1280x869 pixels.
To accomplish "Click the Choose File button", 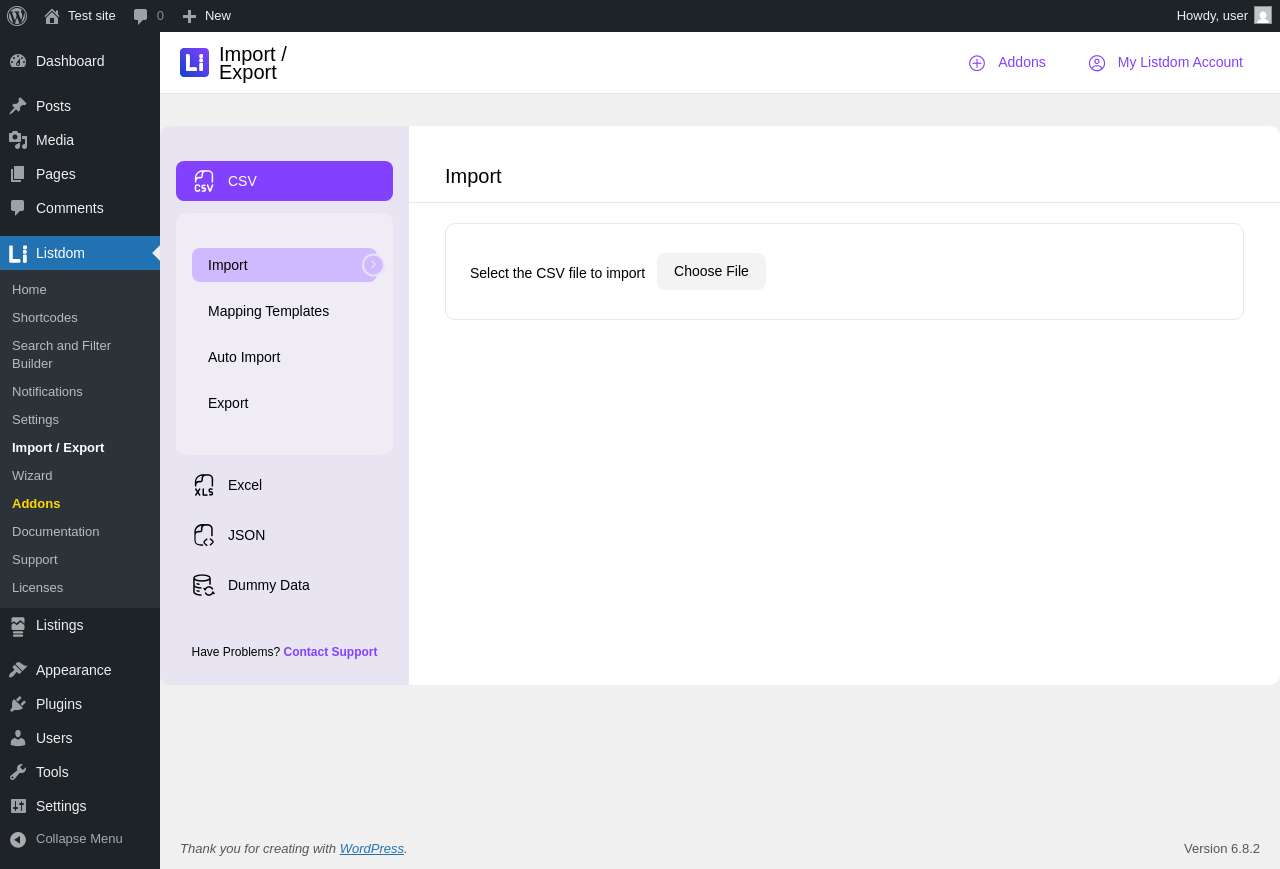I will (711, 271).
